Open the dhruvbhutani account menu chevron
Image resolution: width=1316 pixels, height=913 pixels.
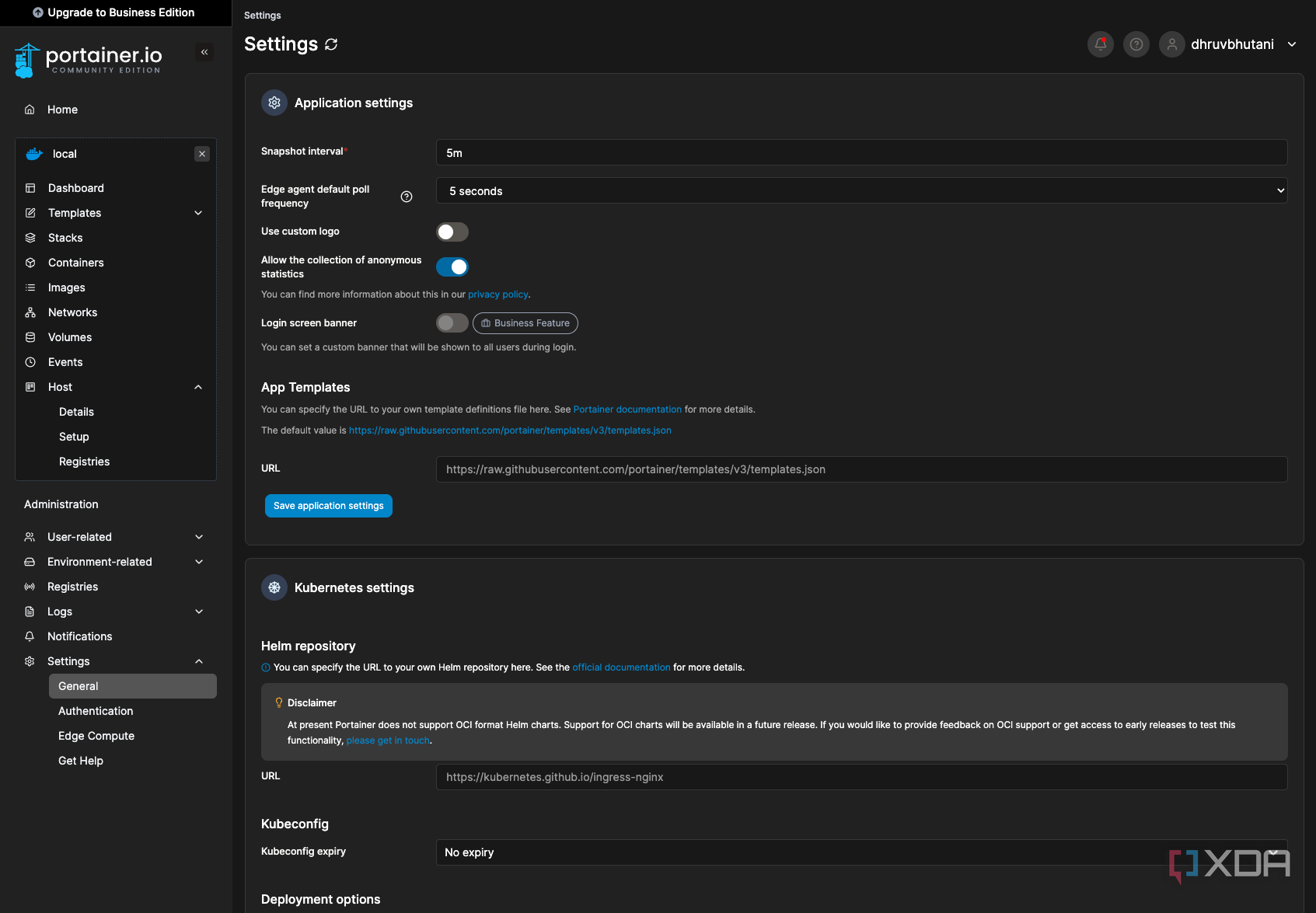(x=1292, y=44)
